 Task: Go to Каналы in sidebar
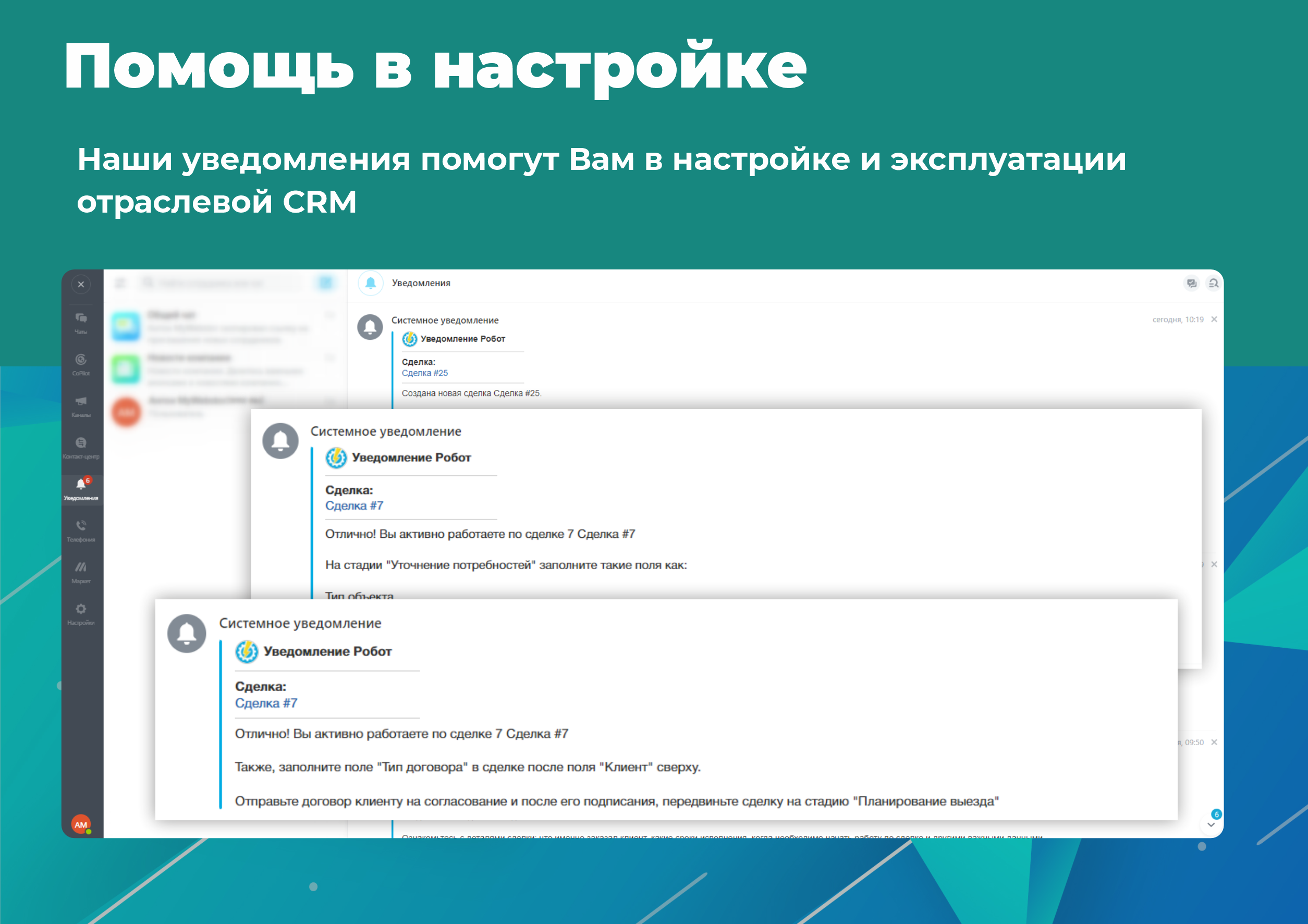click(81, 405)
